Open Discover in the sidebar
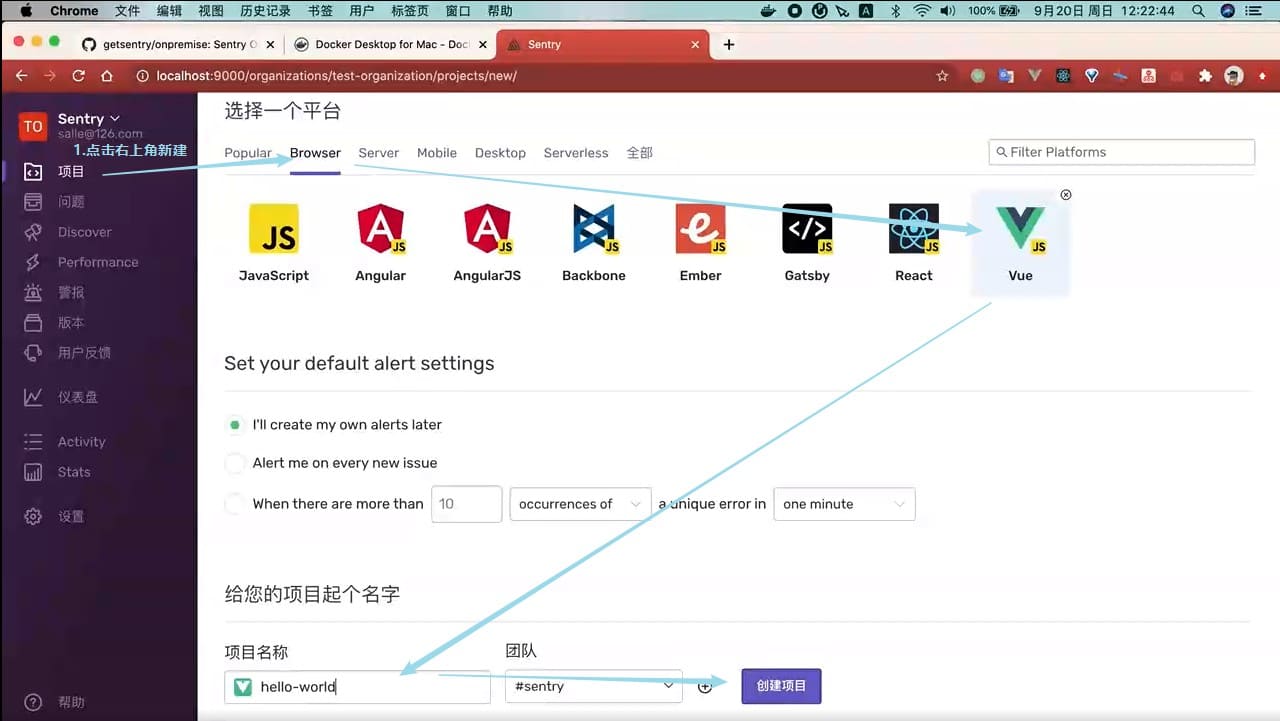1280x721 pixels. [84, 232]
